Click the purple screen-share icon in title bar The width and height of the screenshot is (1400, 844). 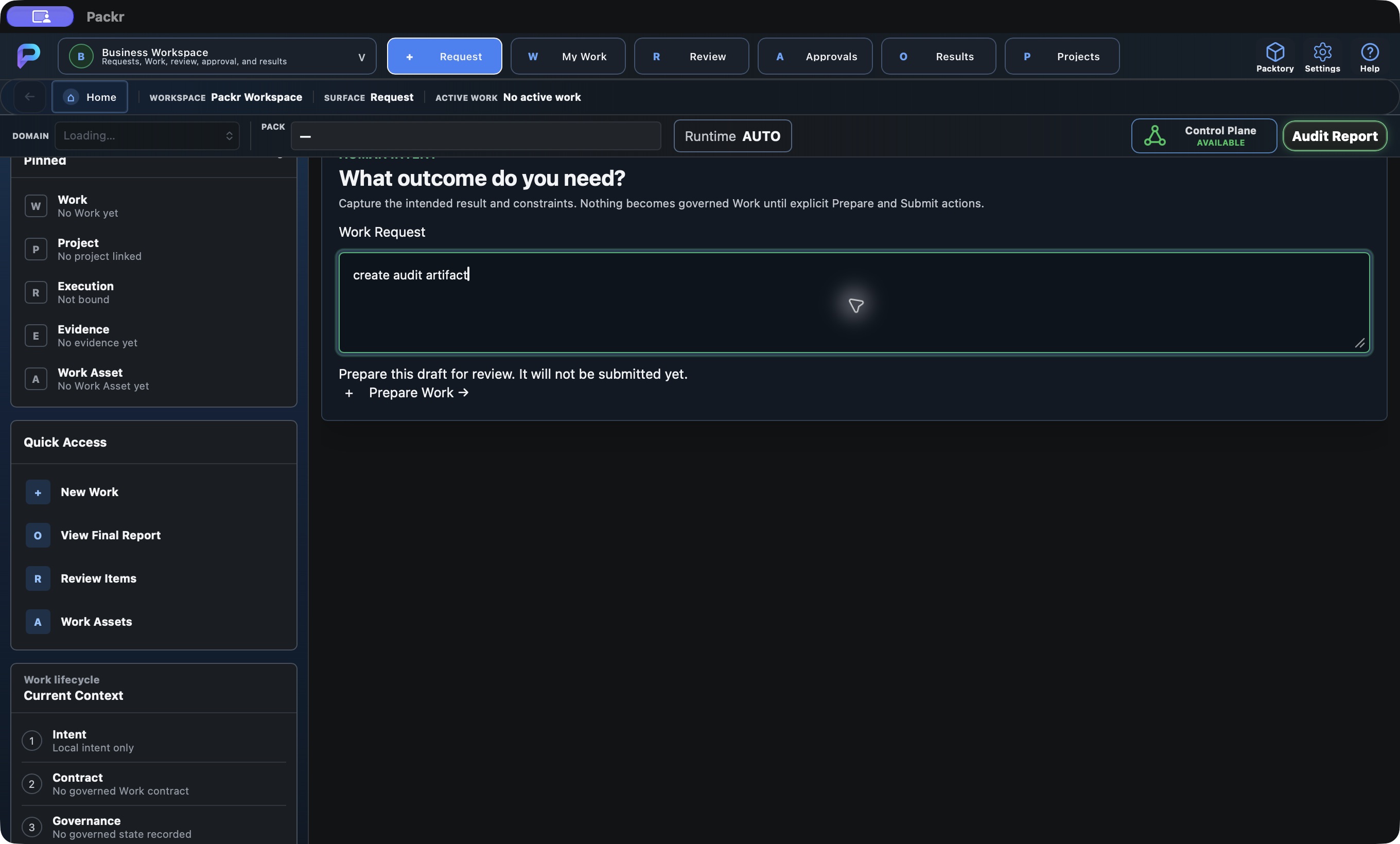40,16
